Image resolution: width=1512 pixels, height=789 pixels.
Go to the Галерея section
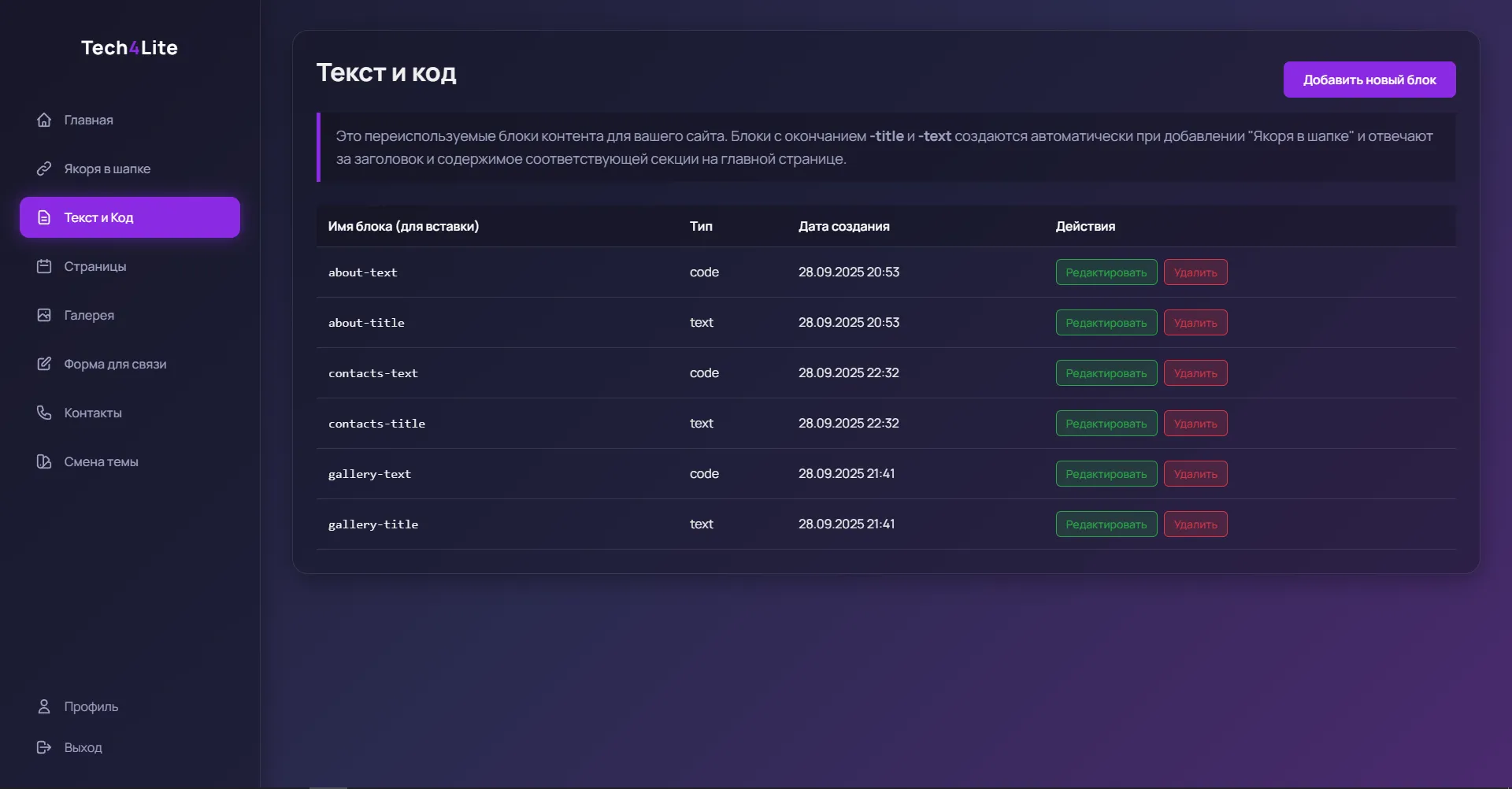click(89, 315)
